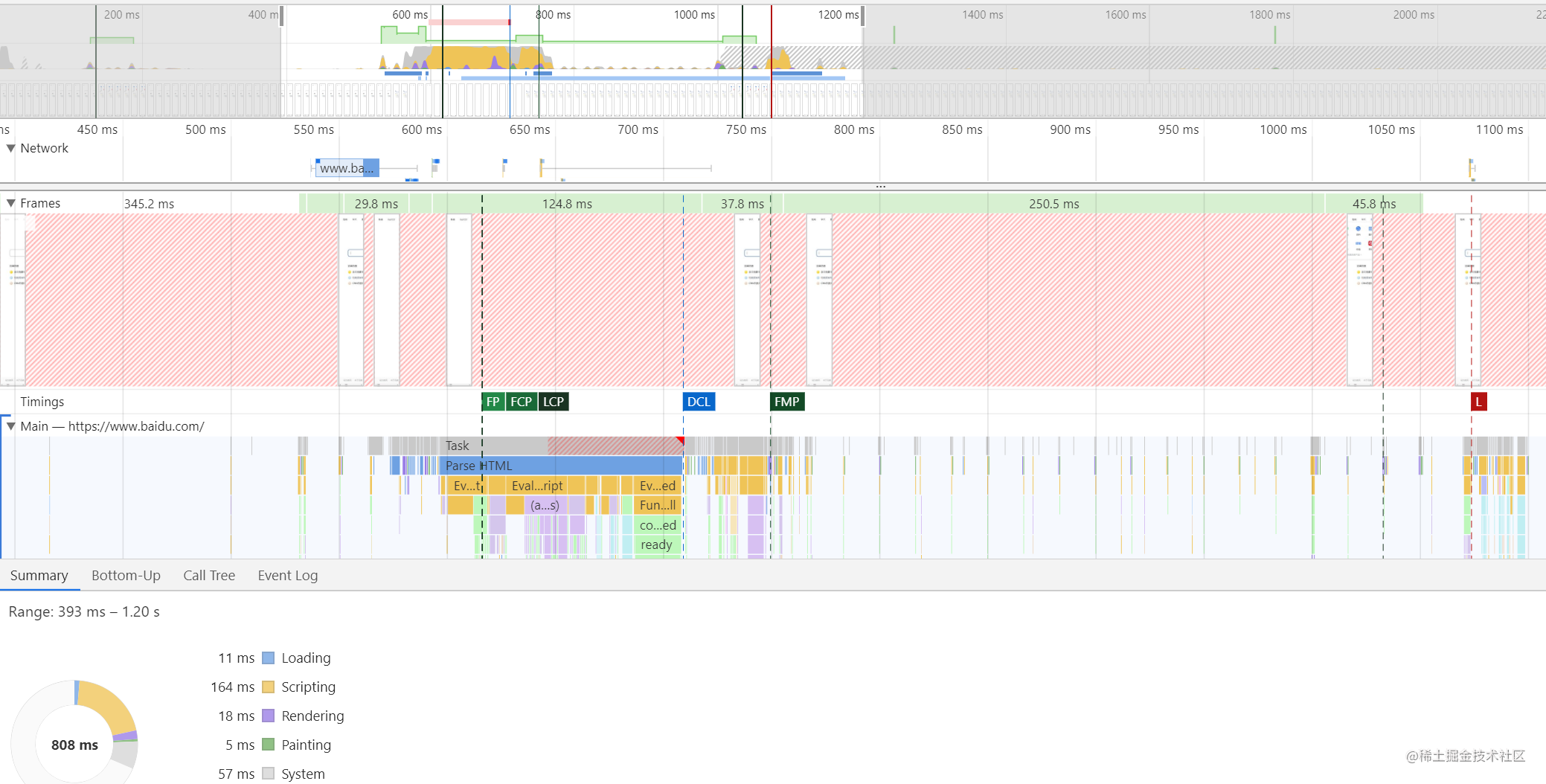Click the red L load marker
1546x784 pixels.
point(1478,402)
